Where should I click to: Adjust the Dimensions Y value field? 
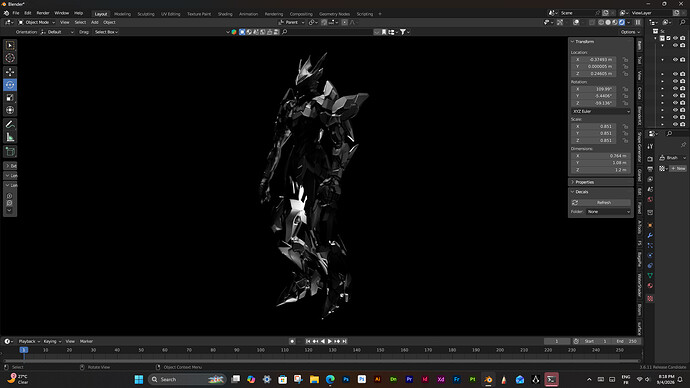pos(601,163)
